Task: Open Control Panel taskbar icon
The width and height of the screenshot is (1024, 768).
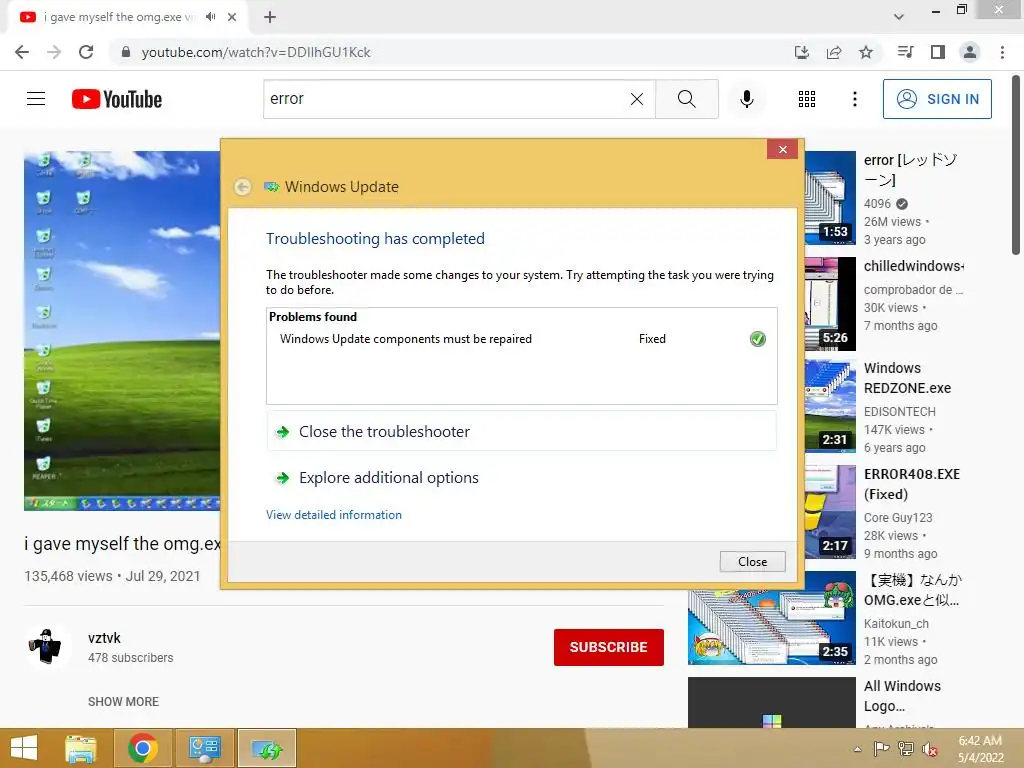Action: [204, 748]
